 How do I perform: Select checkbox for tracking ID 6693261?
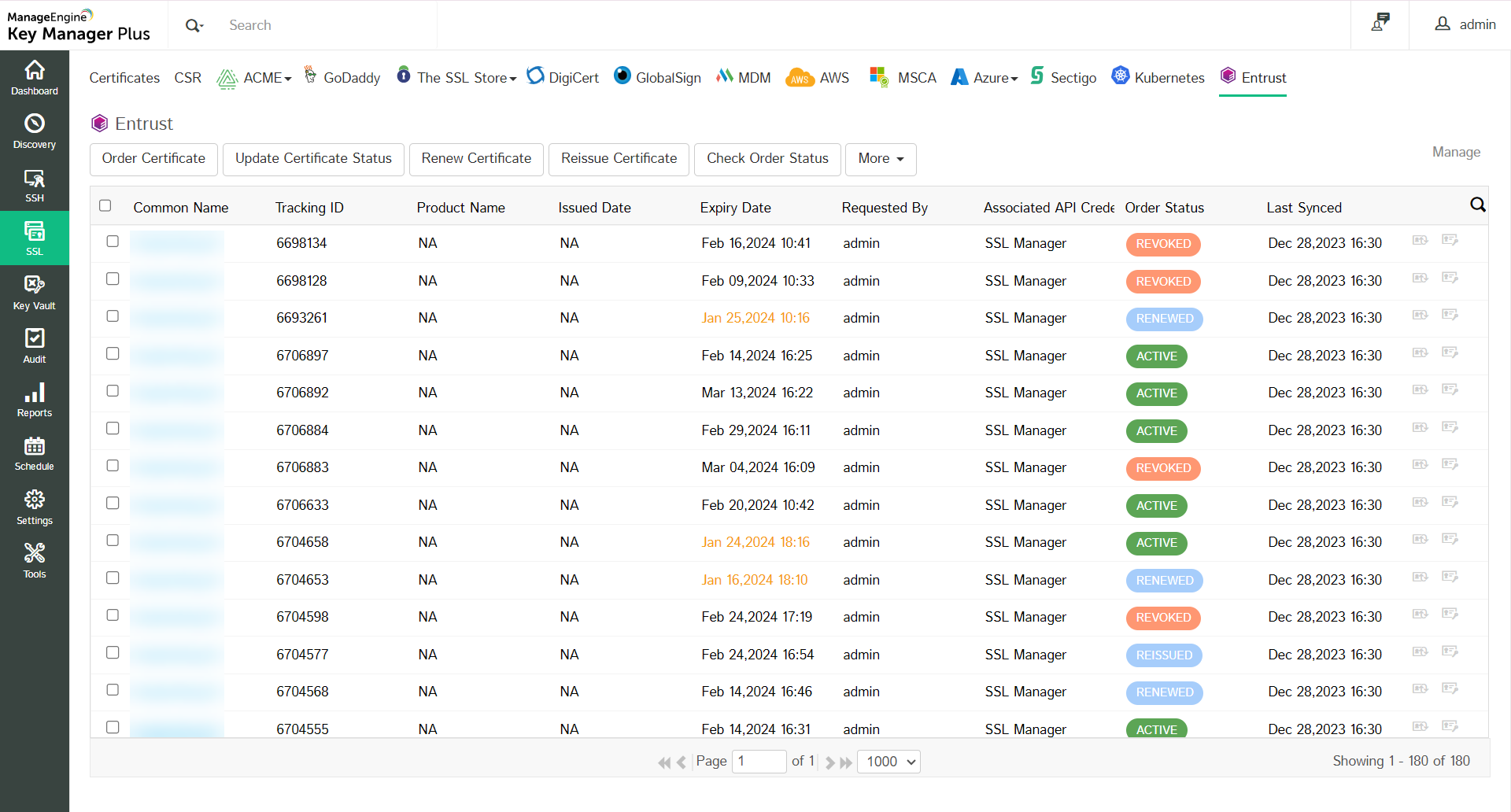(x=113, y=316)
